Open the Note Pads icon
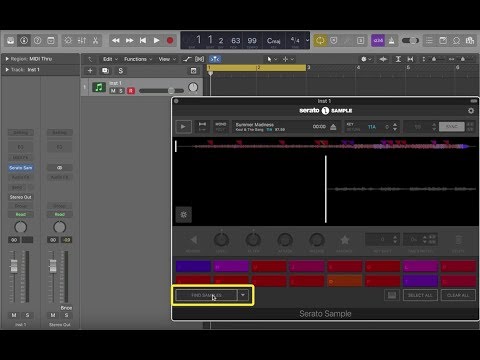The width and height of the screenshot is (480, 360). [x=443, y=41]
